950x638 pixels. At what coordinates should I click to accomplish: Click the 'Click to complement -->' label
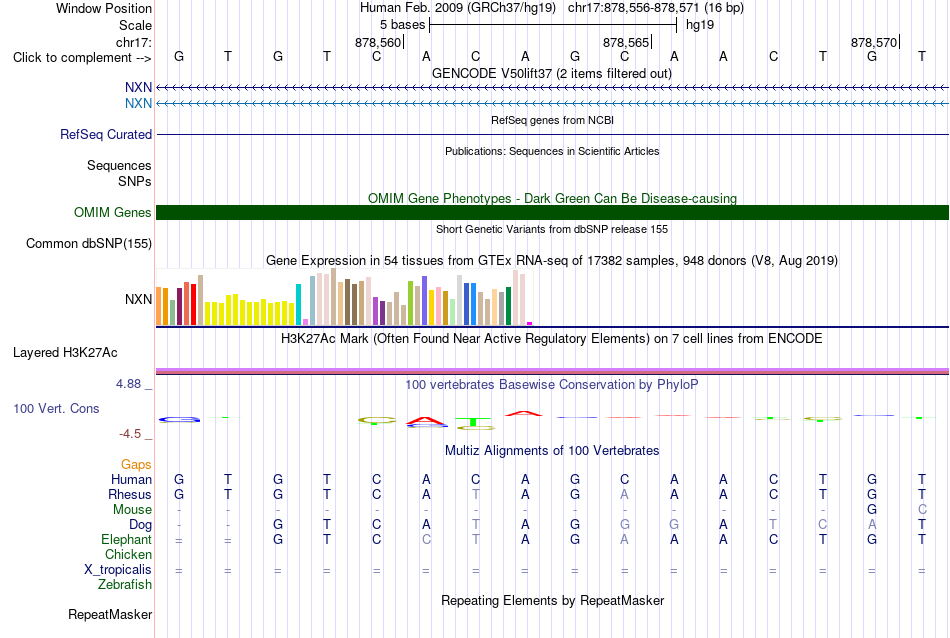point(82,58)
